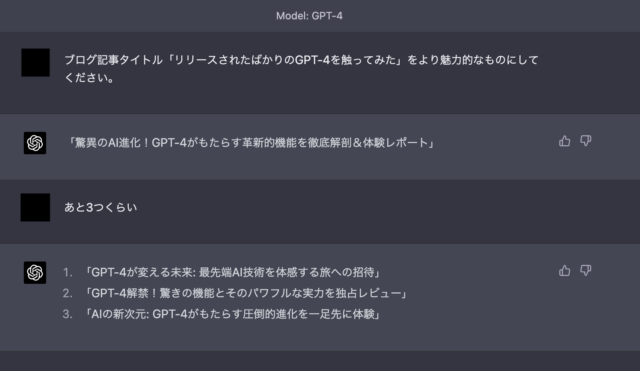Click thumbs up on first GPT-4 reply
The height and width of the screenshot is (371, 640).
(x=564, y=141)
